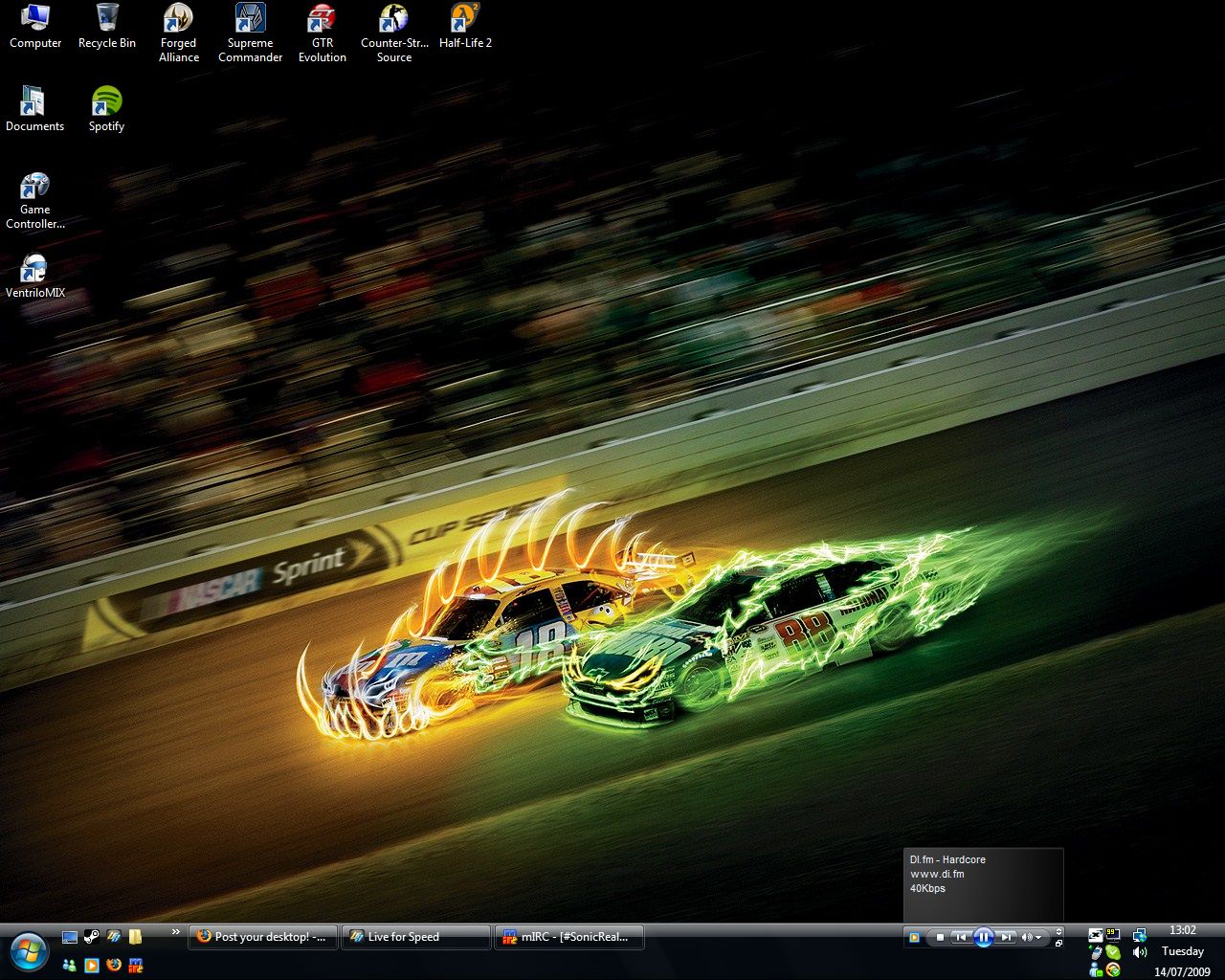Image resolution: width=1225 pixels, height=980 pixels.
Task: Open the system volume tray icon
Action: pyautogui.click(x=1140, y=952)
